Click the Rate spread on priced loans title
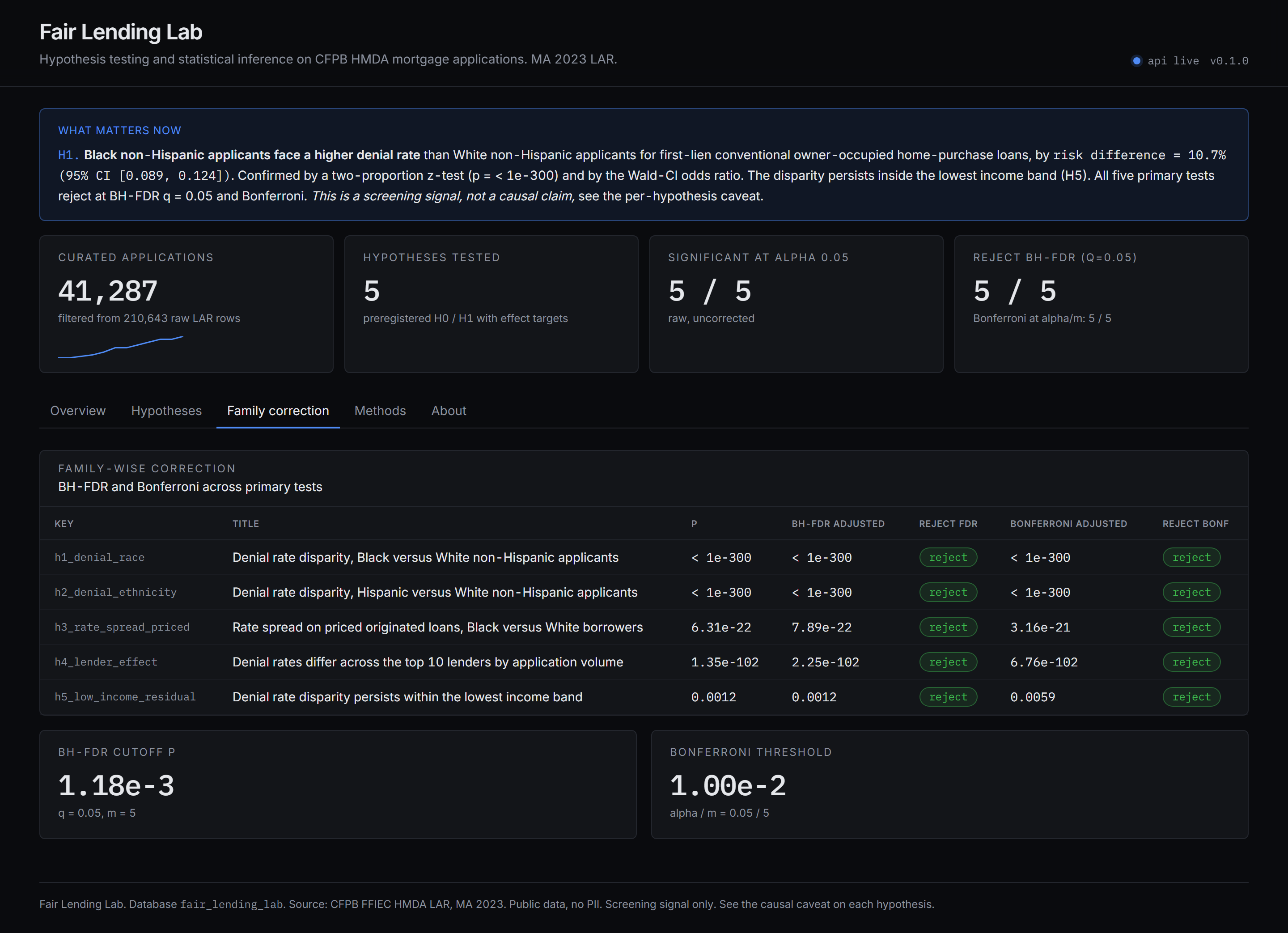This screenshot has width=1288, height=933. click(438, 627)
